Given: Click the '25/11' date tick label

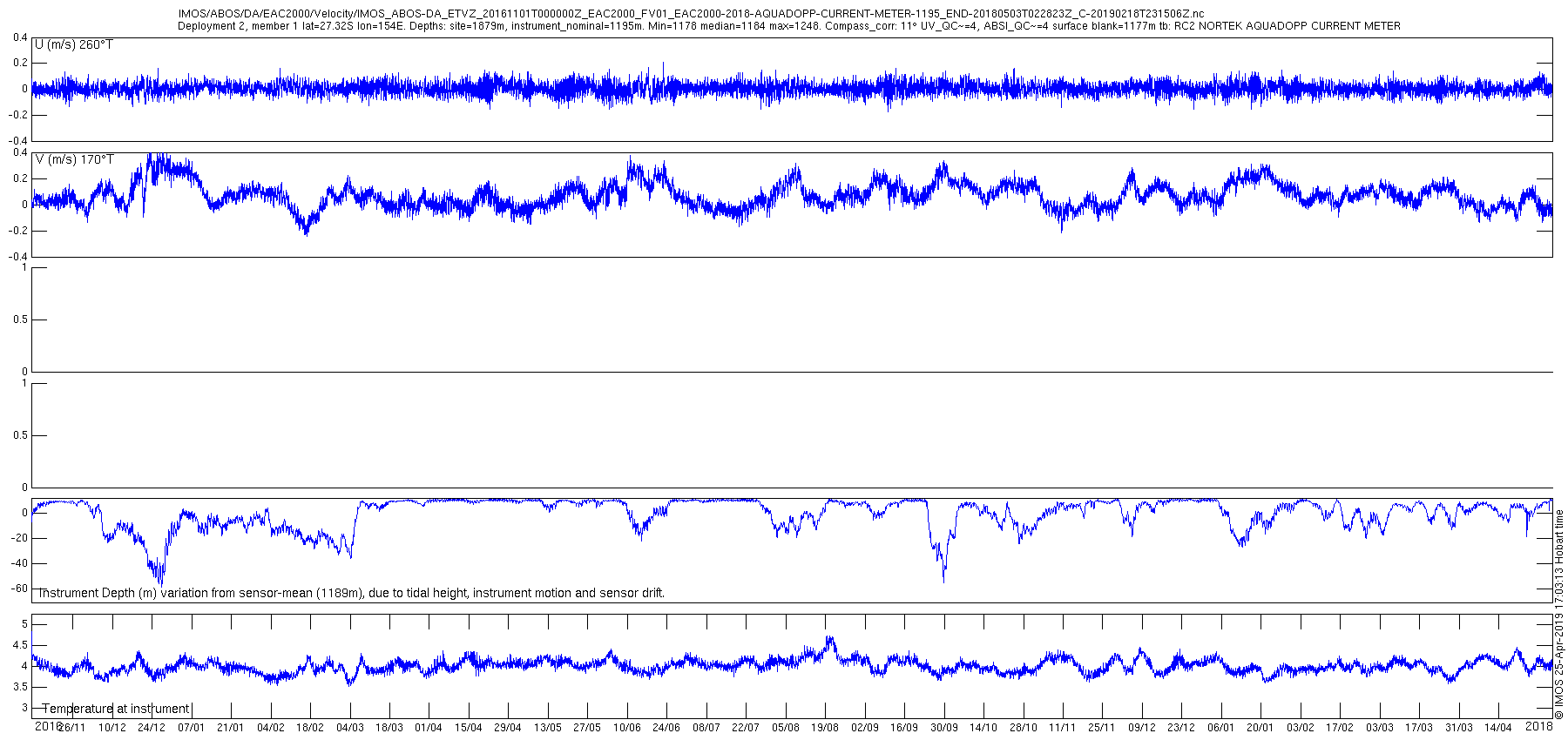Looking at the screenshot, I should pyautogui.click(x=1102, y=728).
